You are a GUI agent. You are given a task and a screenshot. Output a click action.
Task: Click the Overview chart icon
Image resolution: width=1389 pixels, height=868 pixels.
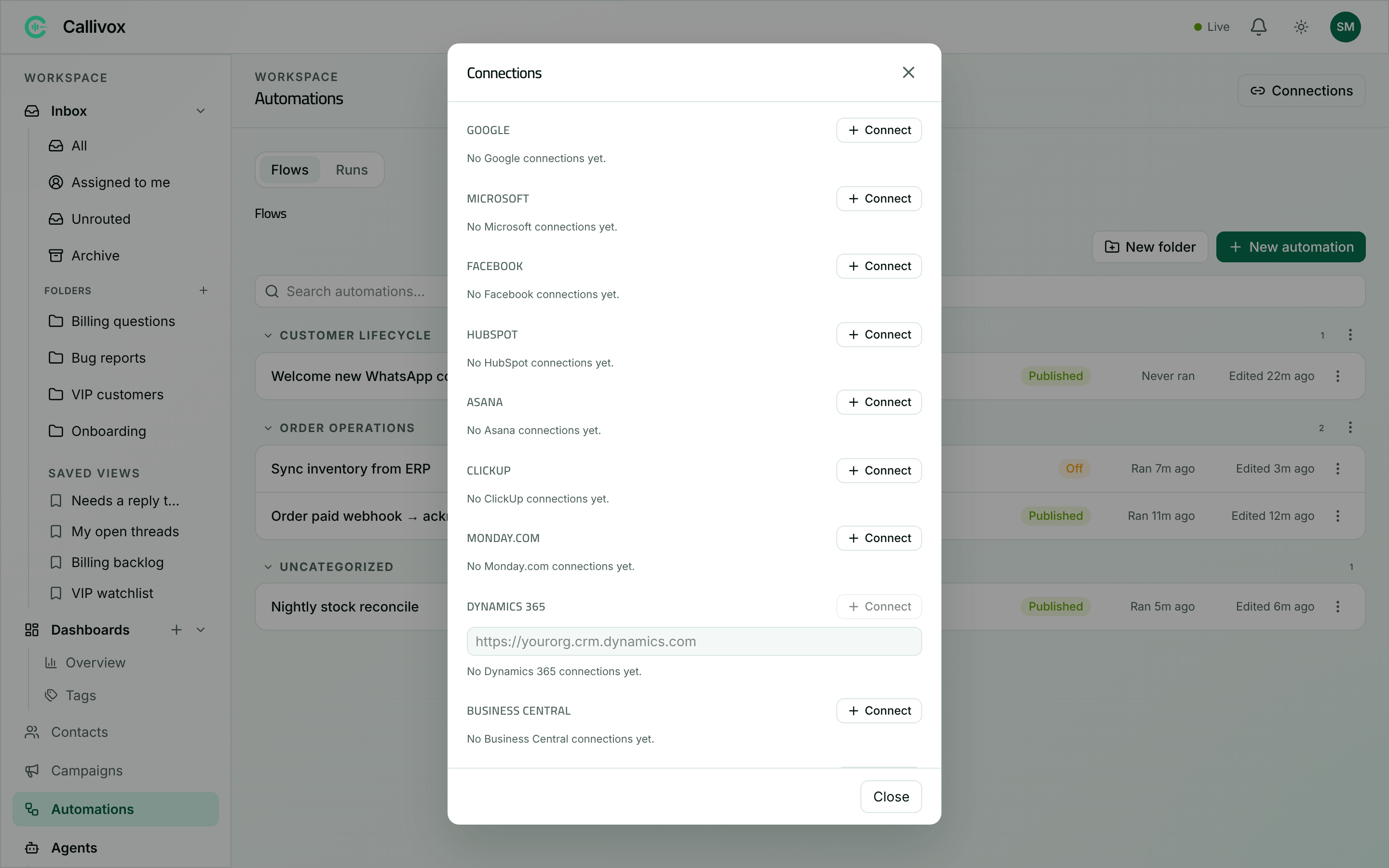51,663
